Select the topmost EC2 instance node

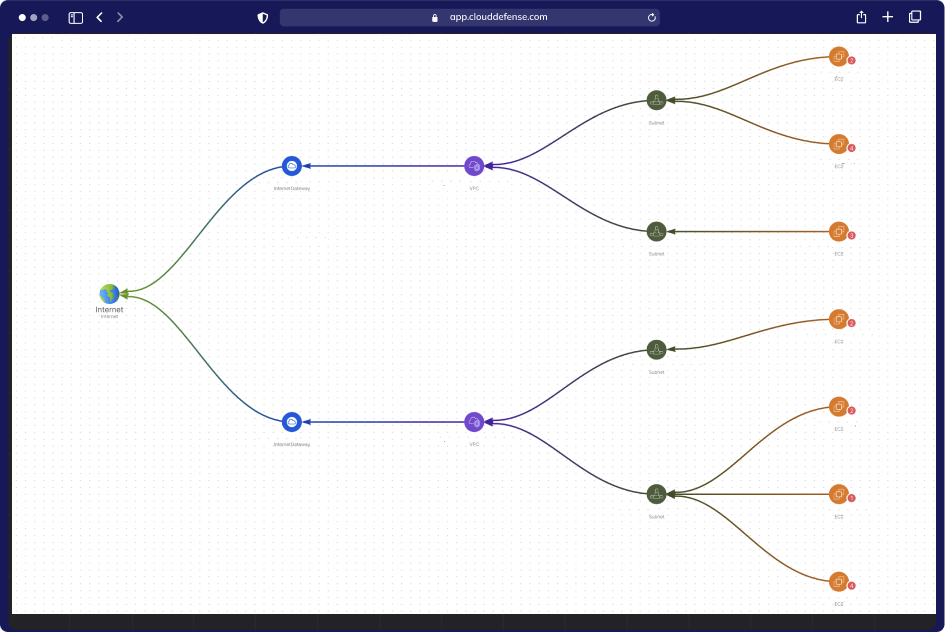click(x=838, y=57)
